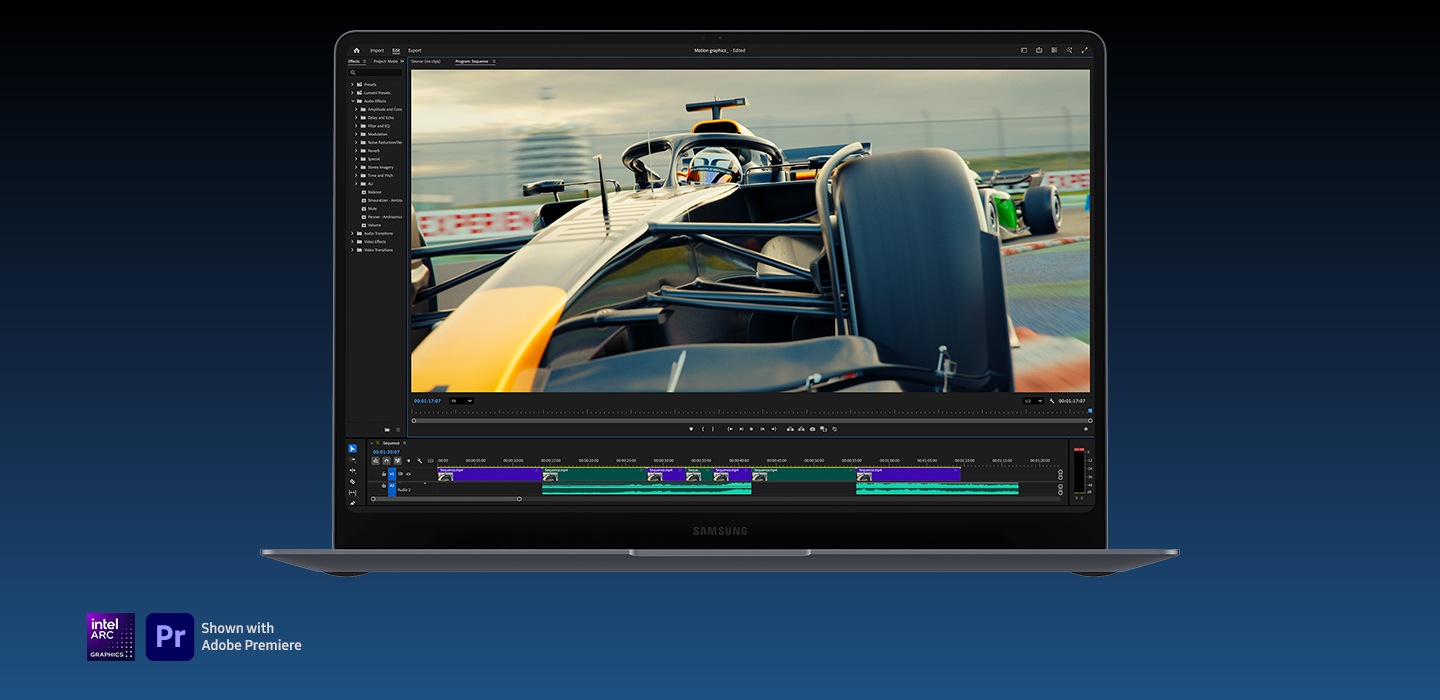
Task: Select the Mute audio effect
Action: [373, 209]
